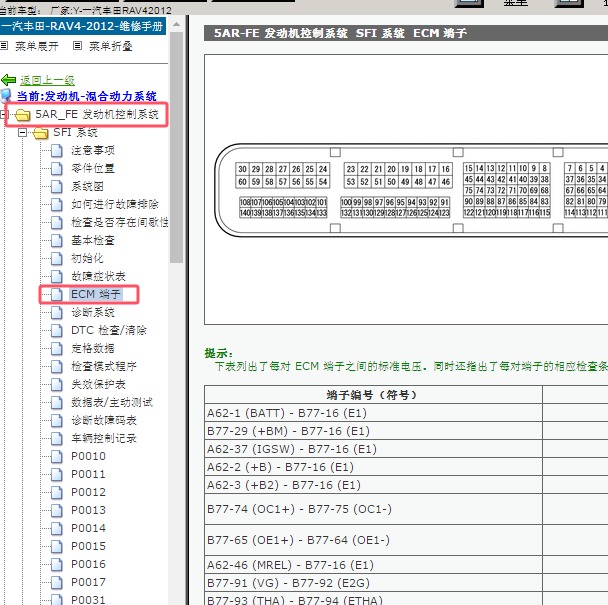Click the sidebar vertical scrollbar thumb
Screen dimensions: 608x605
(x=176, y=147)
